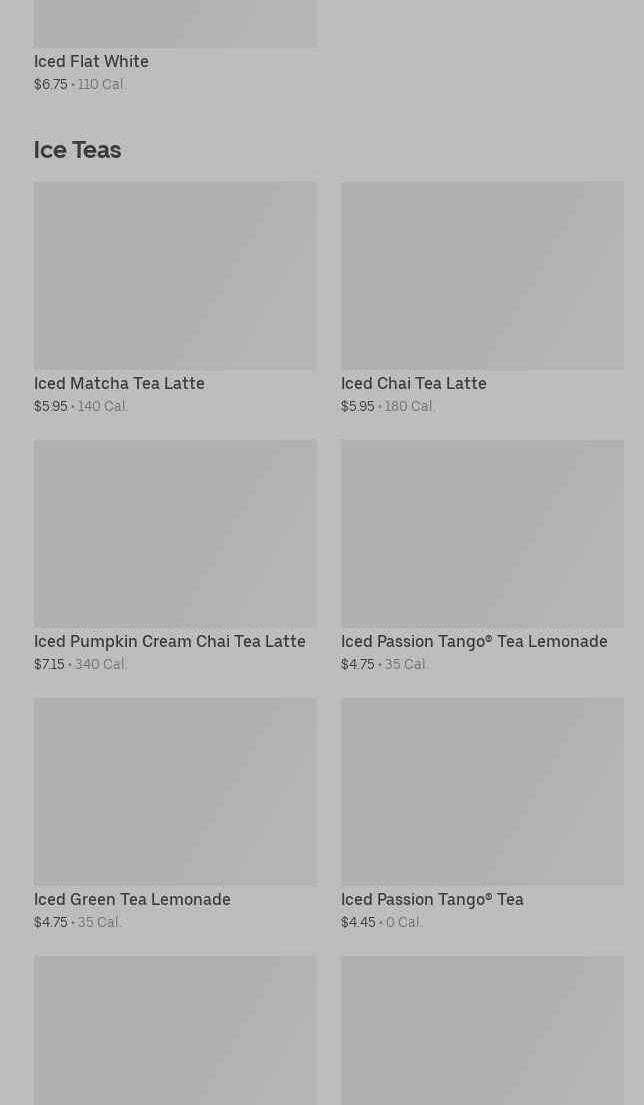Open the Iced Green Tea Lemonade title
644x1105 pixels.
(132, 899)
